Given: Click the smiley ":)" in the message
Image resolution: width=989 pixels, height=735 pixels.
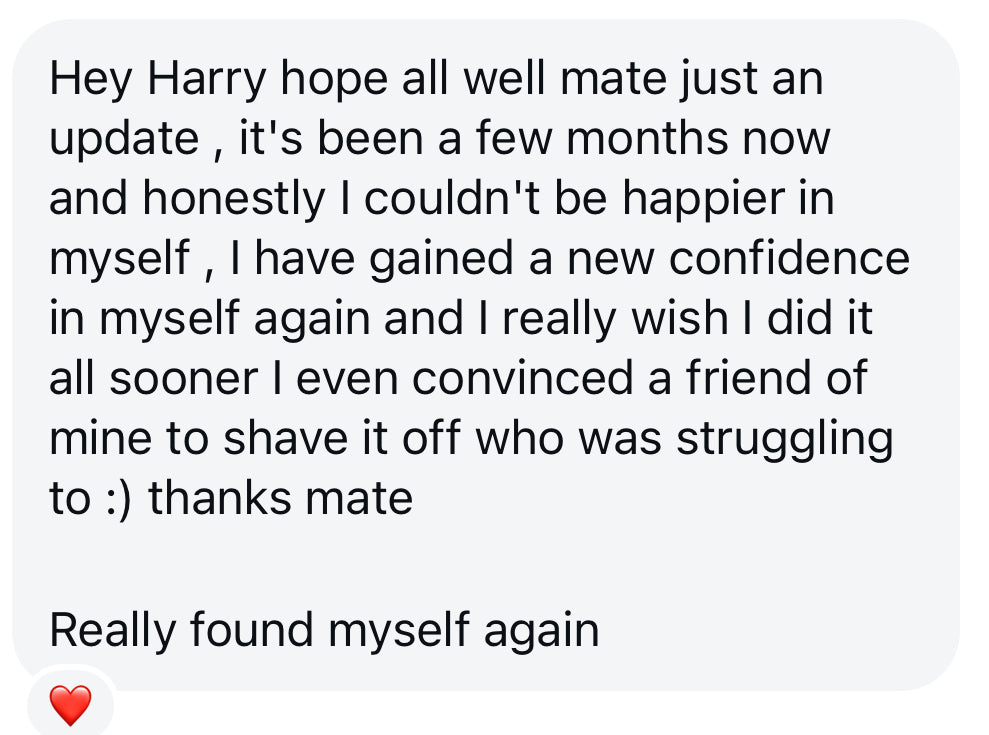Looking at the screenshot, I should (120, 497).
